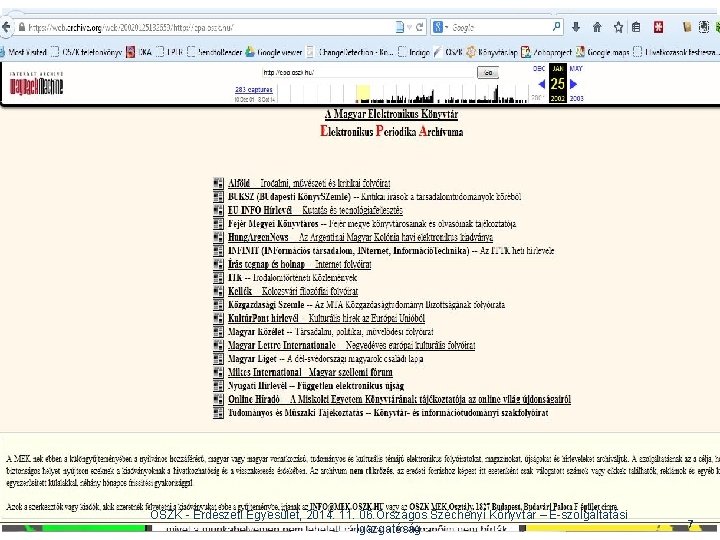The width and height of the screenshot is (720, 540).
Task: Show bookmarks list icon in toolbar
Action: pyautogui.click(x=636, y=27)
